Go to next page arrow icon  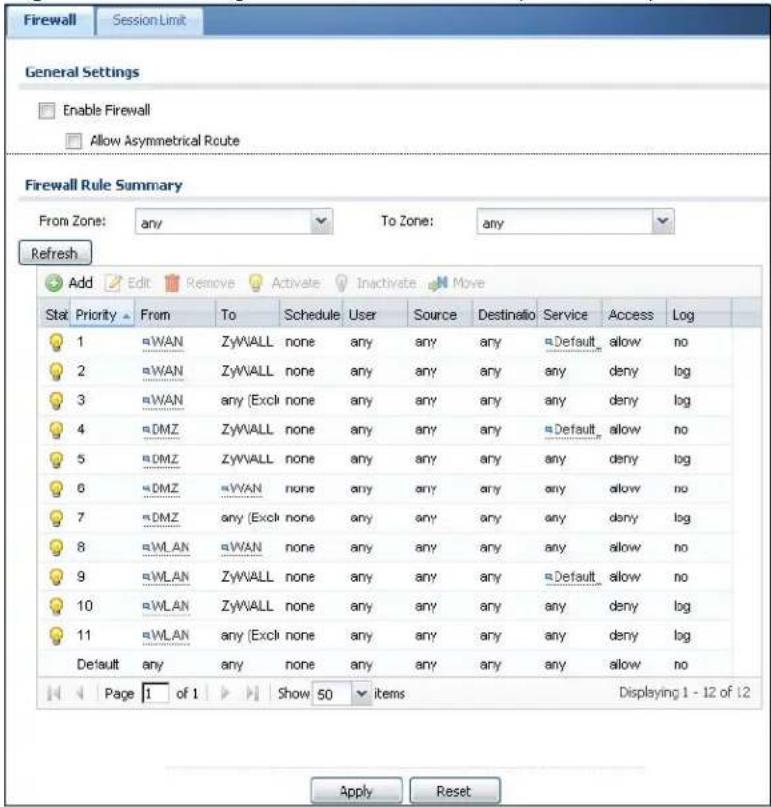(225, 693)
